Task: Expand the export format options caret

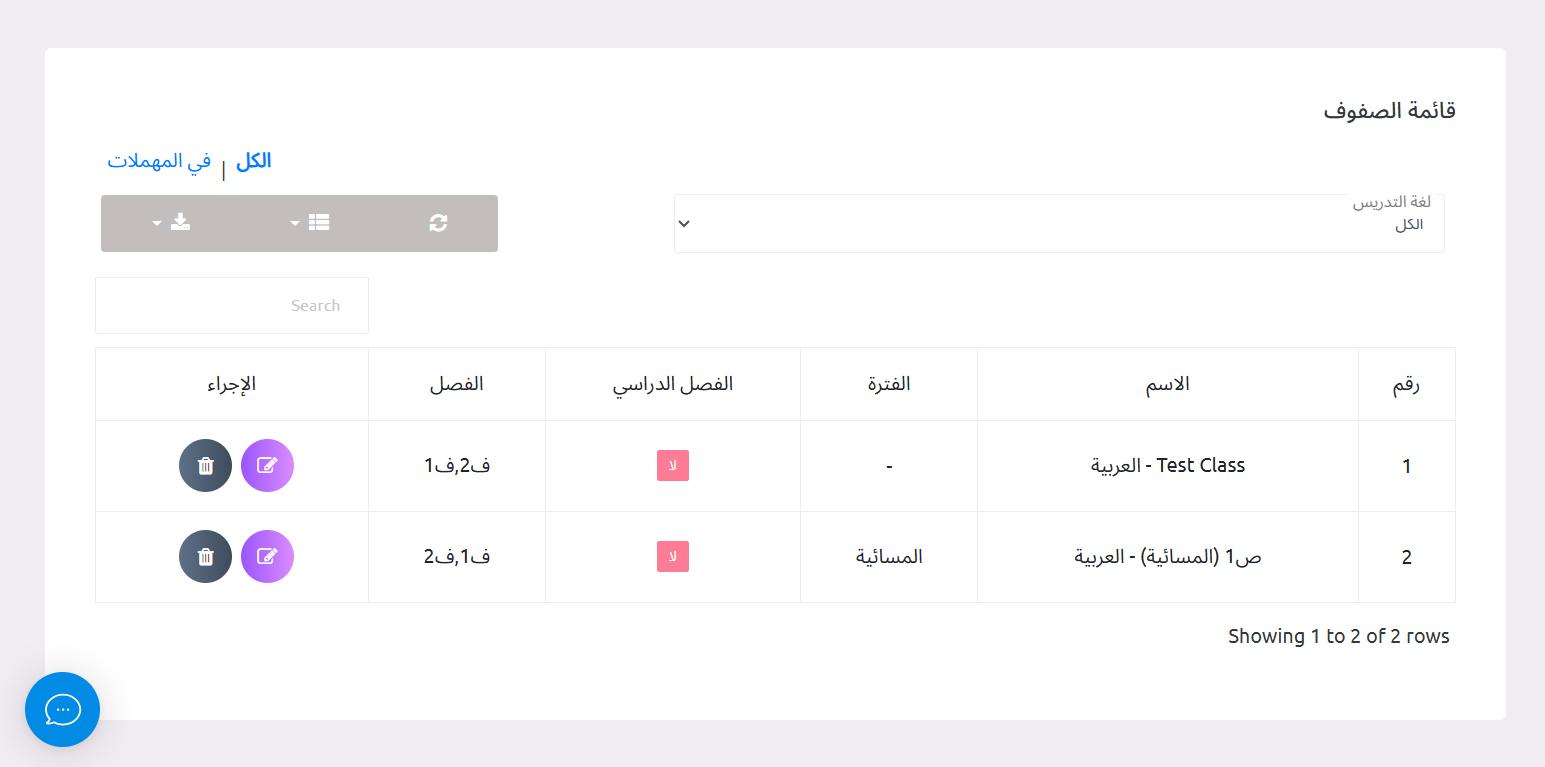Action: click(x=157, y=222)
